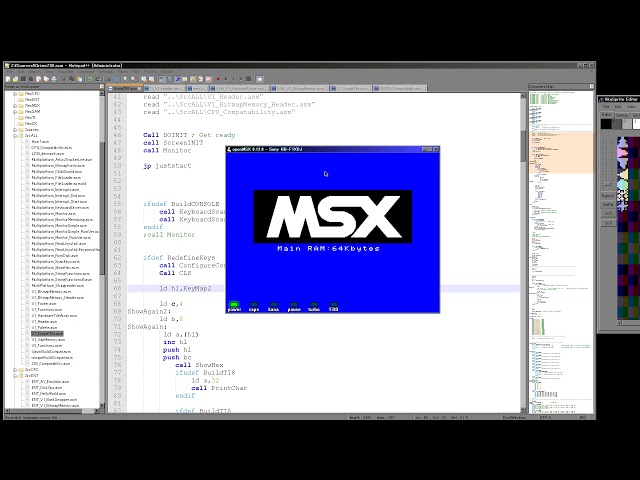
Task: Toggle synchronized vertical scrolling icon
Action: (144, 79)
